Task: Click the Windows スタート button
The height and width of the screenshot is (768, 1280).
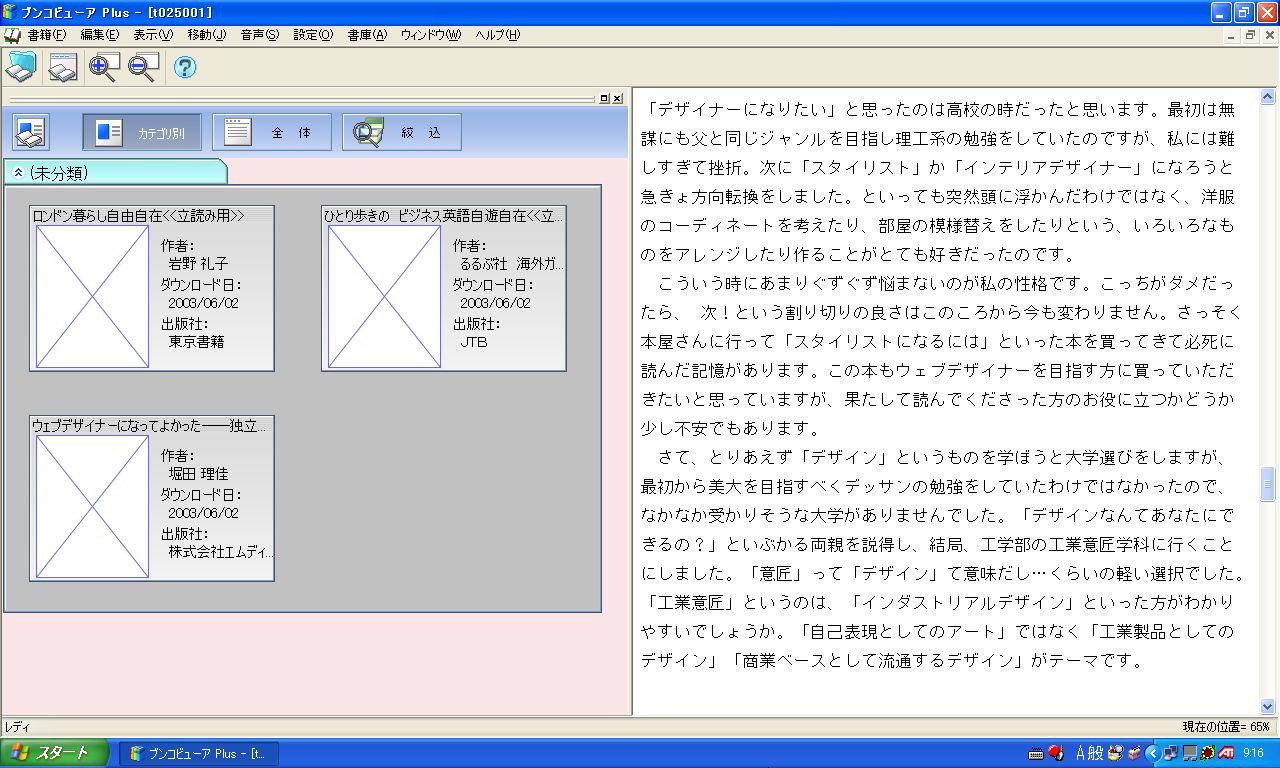Action: [54, 753]
